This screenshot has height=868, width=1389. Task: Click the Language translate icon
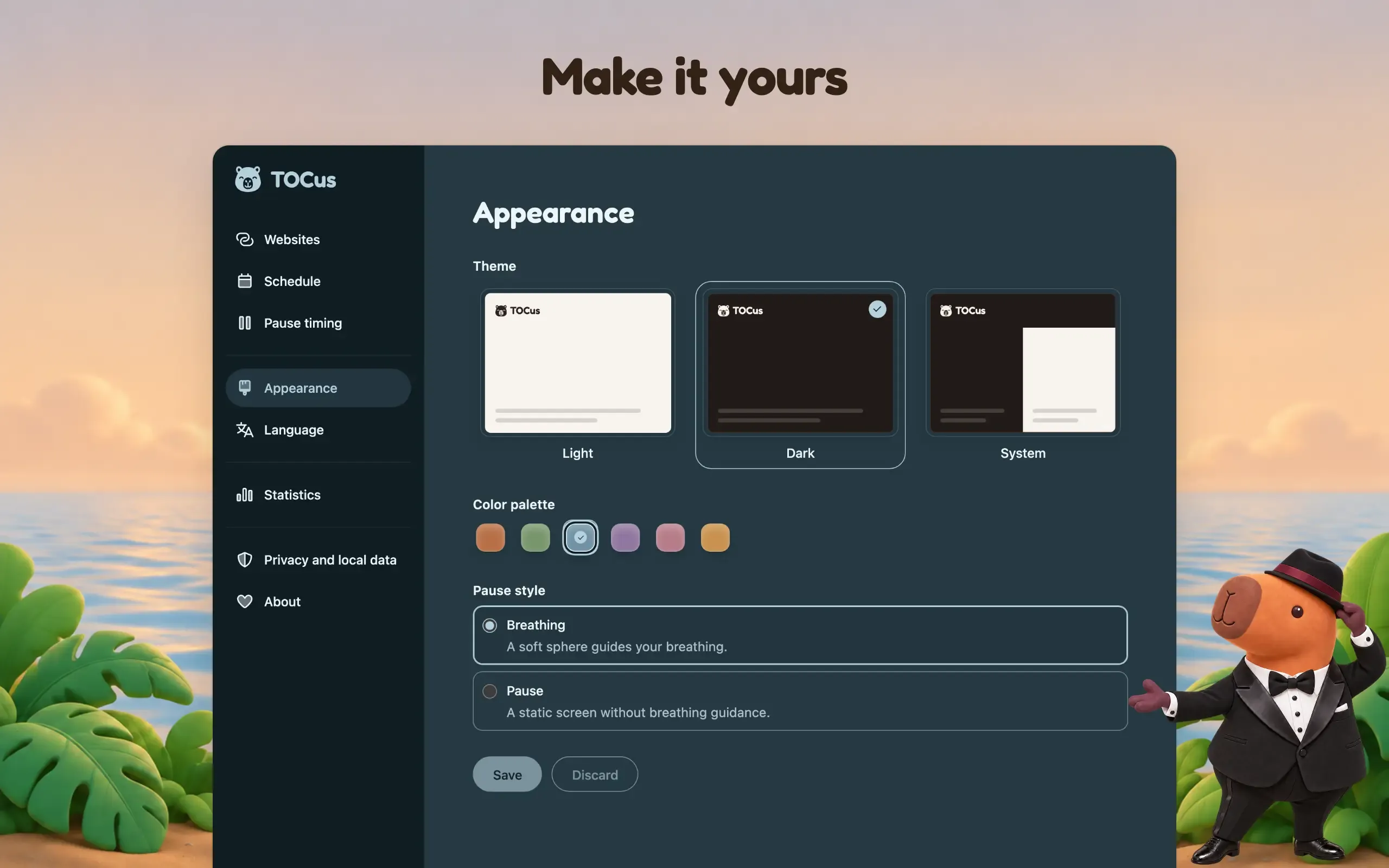245,430
